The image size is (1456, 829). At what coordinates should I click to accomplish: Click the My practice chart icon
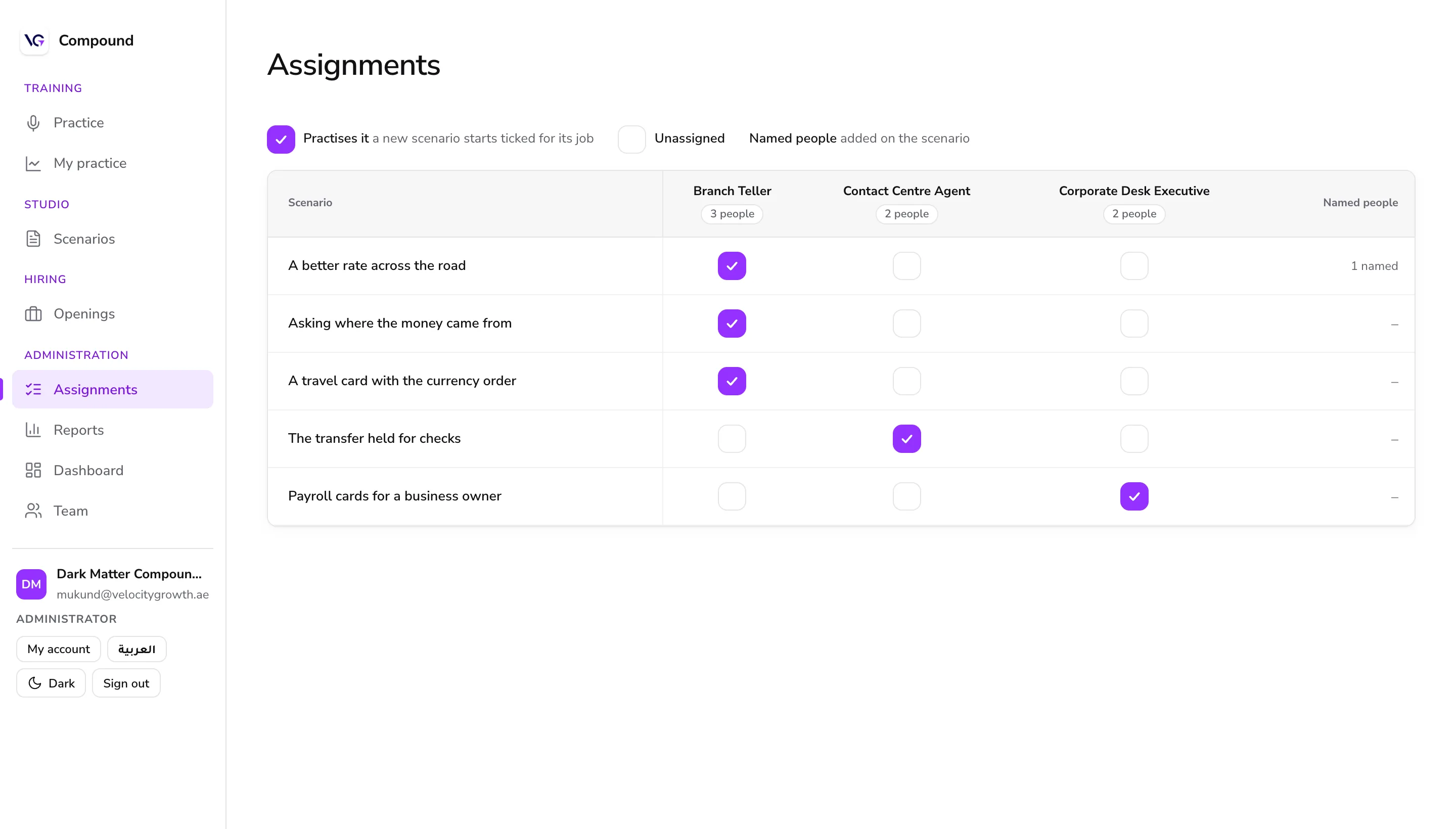coord(33,163)
